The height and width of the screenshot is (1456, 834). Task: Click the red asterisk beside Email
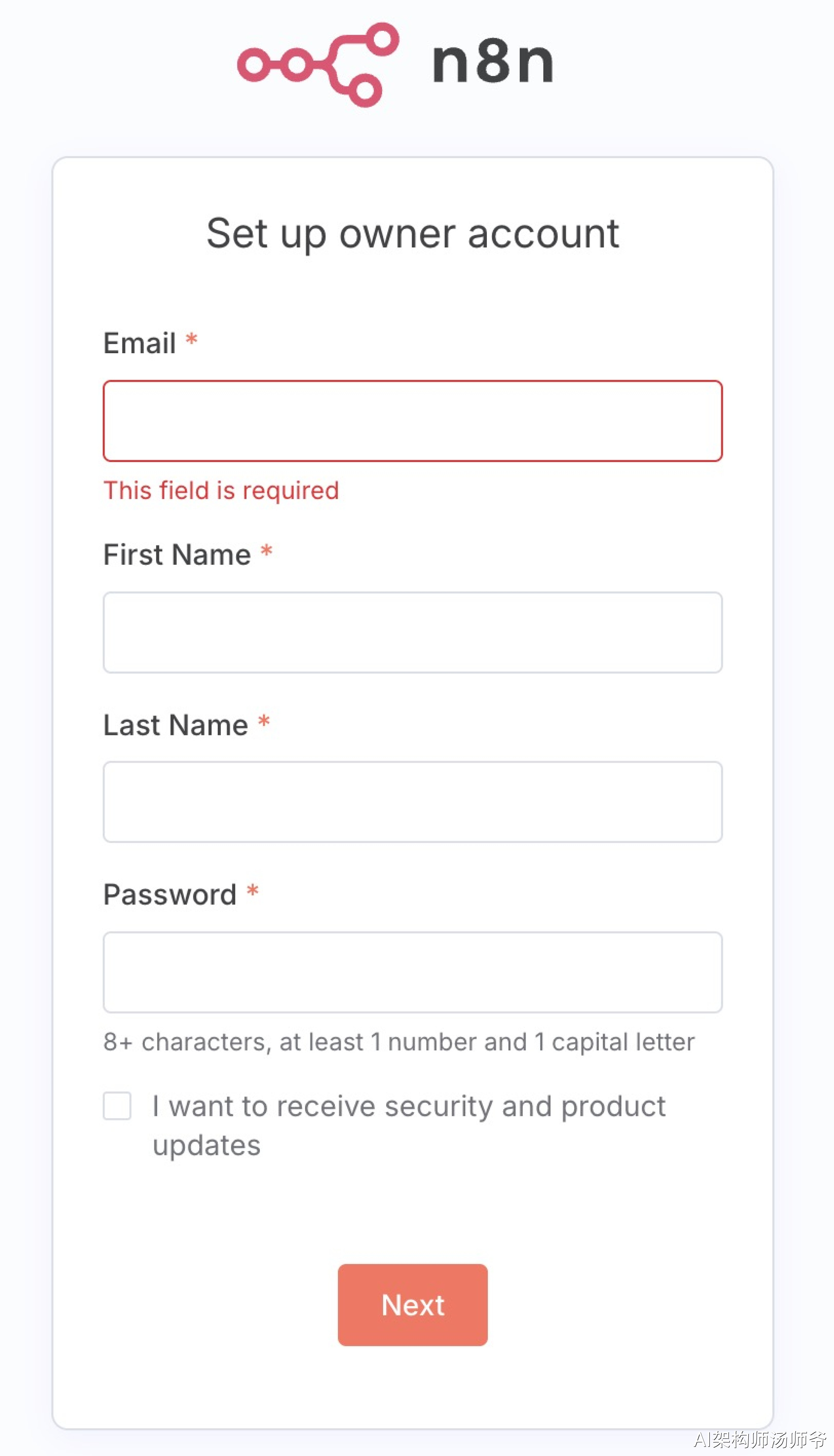pos(191,340)
